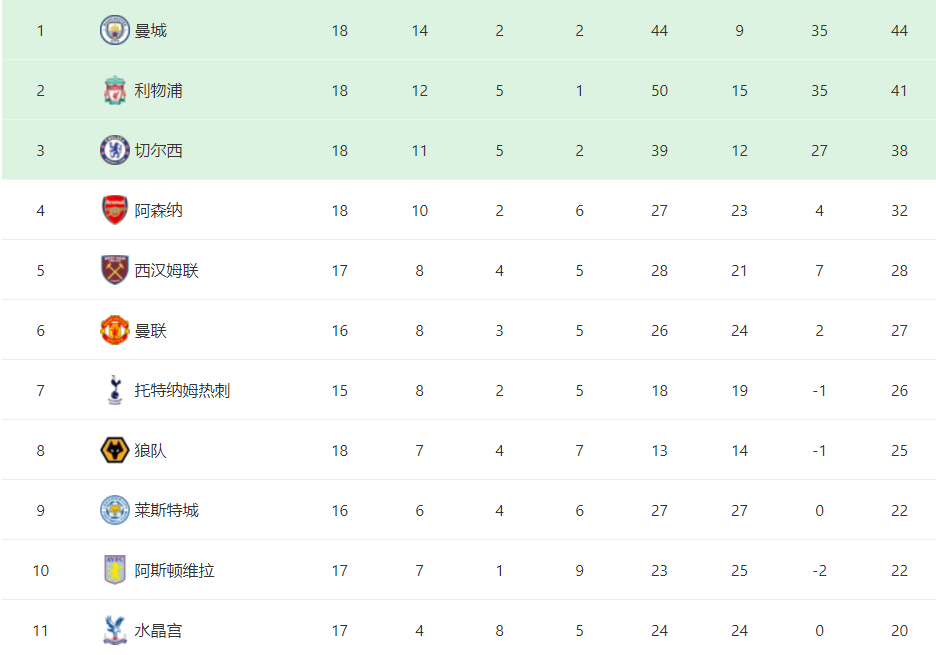Open the 曼城 team link
936x655 pixels.
[x=150, y=31]
